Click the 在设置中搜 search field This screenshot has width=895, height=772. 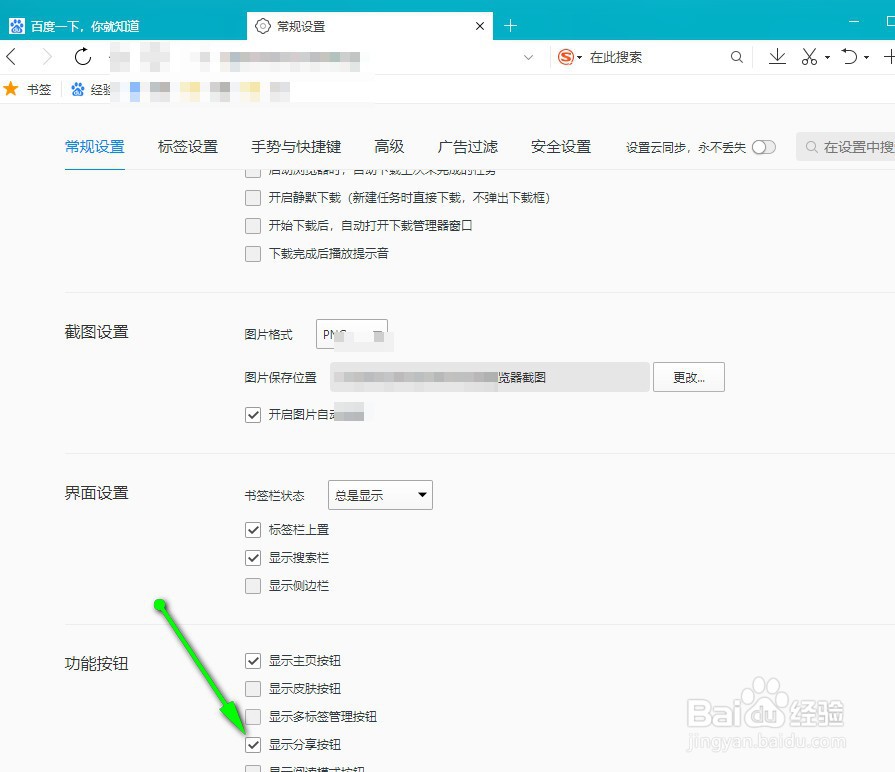[x=855, y=146]
